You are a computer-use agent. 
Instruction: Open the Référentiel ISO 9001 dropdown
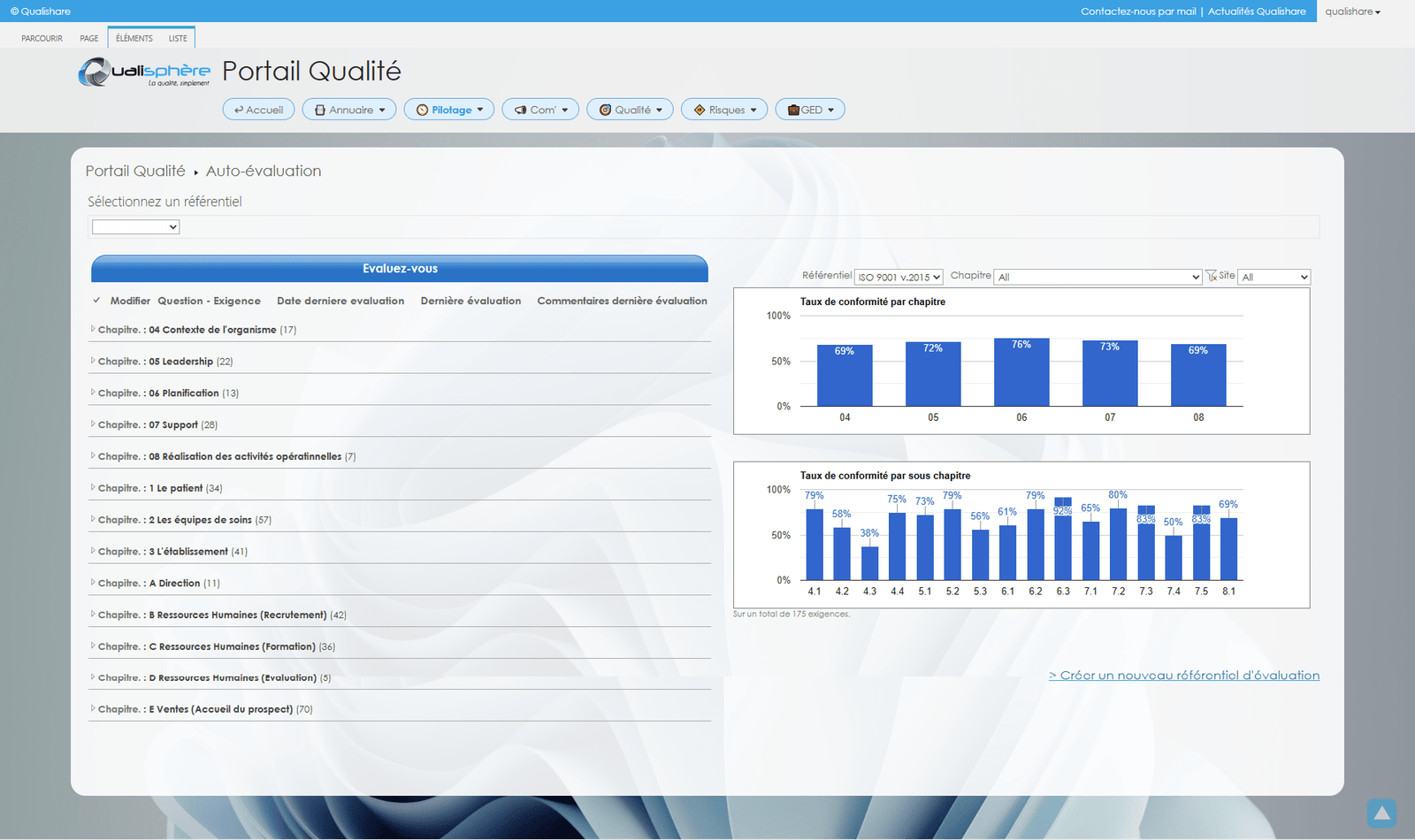coord(899,277)
